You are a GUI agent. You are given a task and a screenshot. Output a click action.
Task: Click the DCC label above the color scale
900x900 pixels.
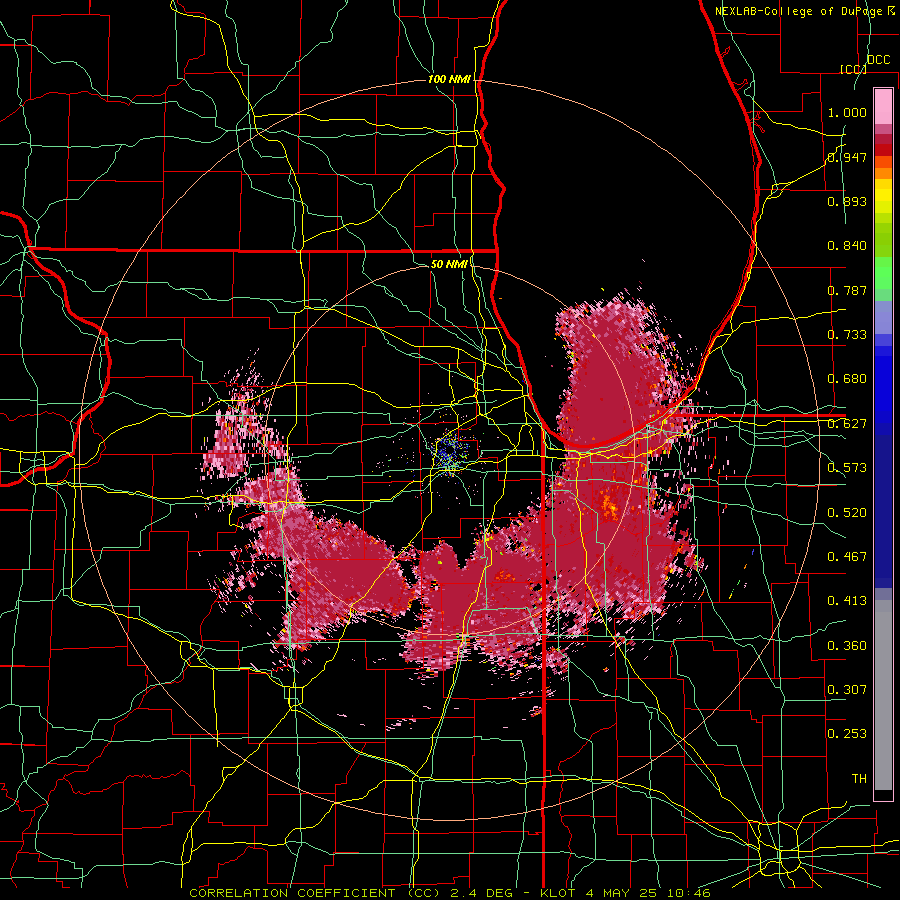878,60
